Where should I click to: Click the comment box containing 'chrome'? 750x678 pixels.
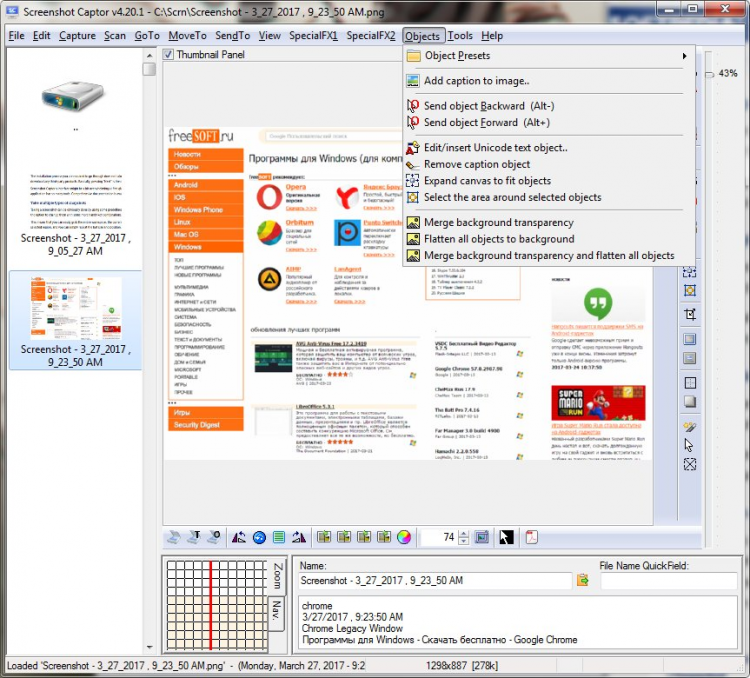click(518, 622)
